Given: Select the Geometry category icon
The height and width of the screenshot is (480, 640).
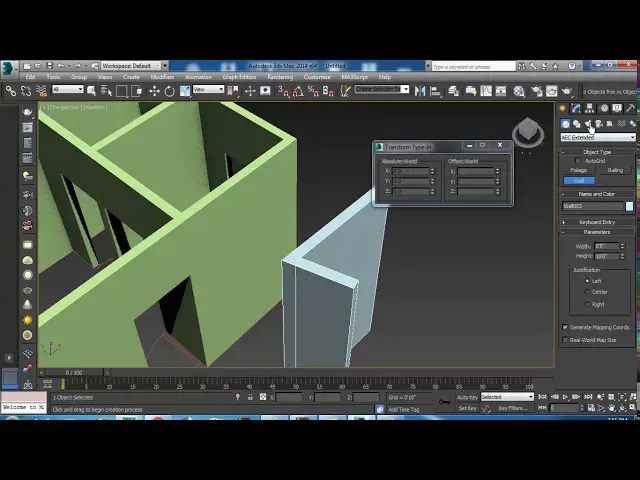Looking at the screenshot, I should coord(565,123).
